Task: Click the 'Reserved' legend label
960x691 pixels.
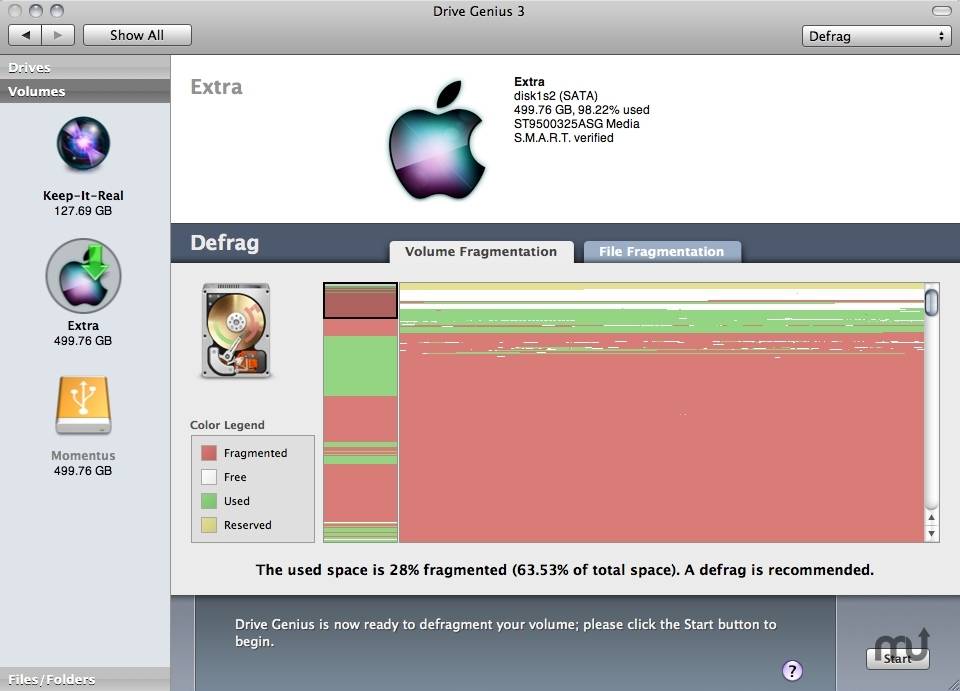Action: tap(247, 525)
